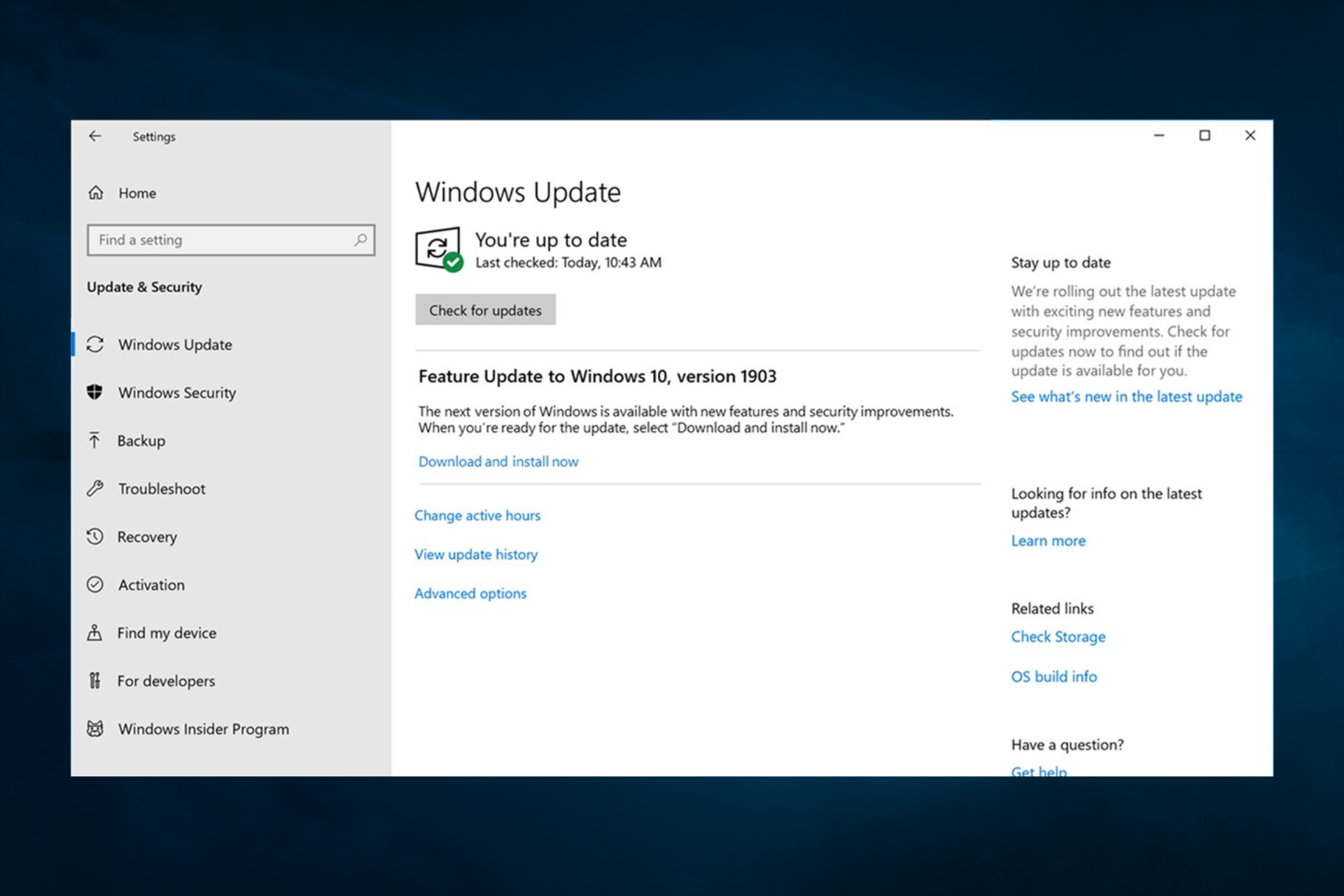Close the Settings window

[x=1250, y=135]
